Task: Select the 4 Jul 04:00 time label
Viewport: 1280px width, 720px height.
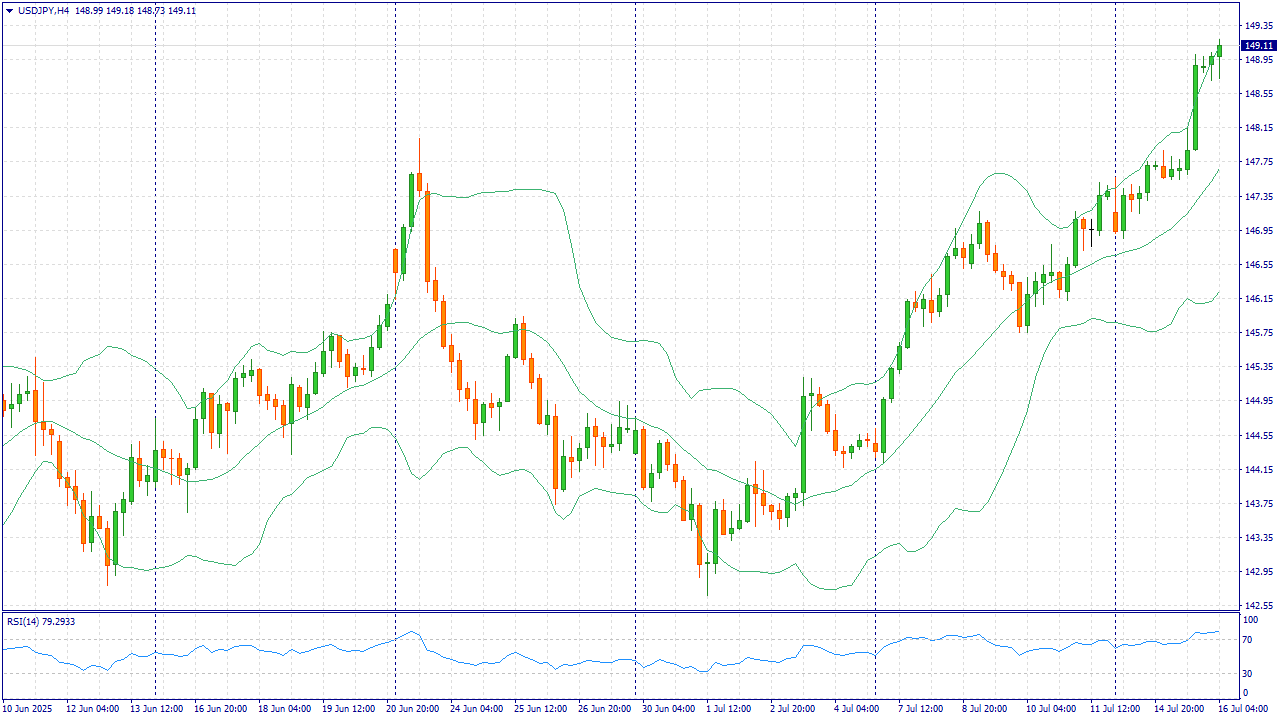Action: pos(855,708)
